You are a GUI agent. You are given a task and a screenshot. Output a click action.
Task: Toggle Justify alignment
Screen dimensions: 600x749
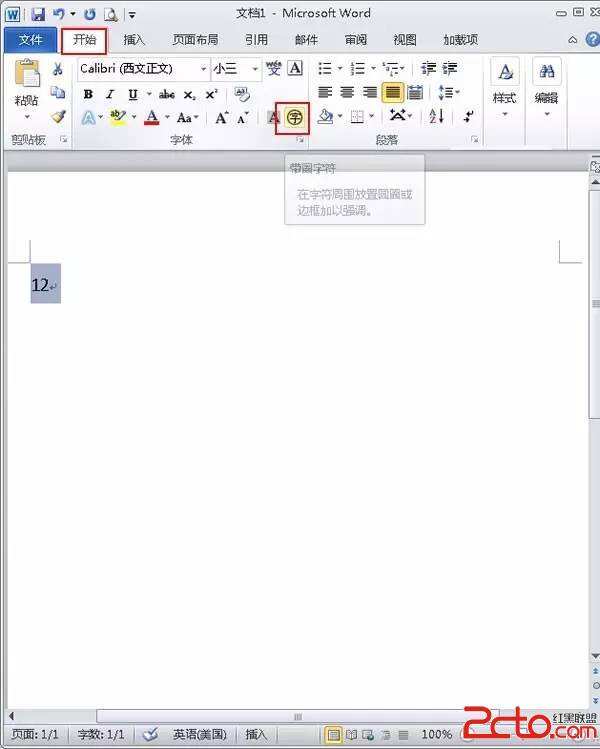point(393,92)
